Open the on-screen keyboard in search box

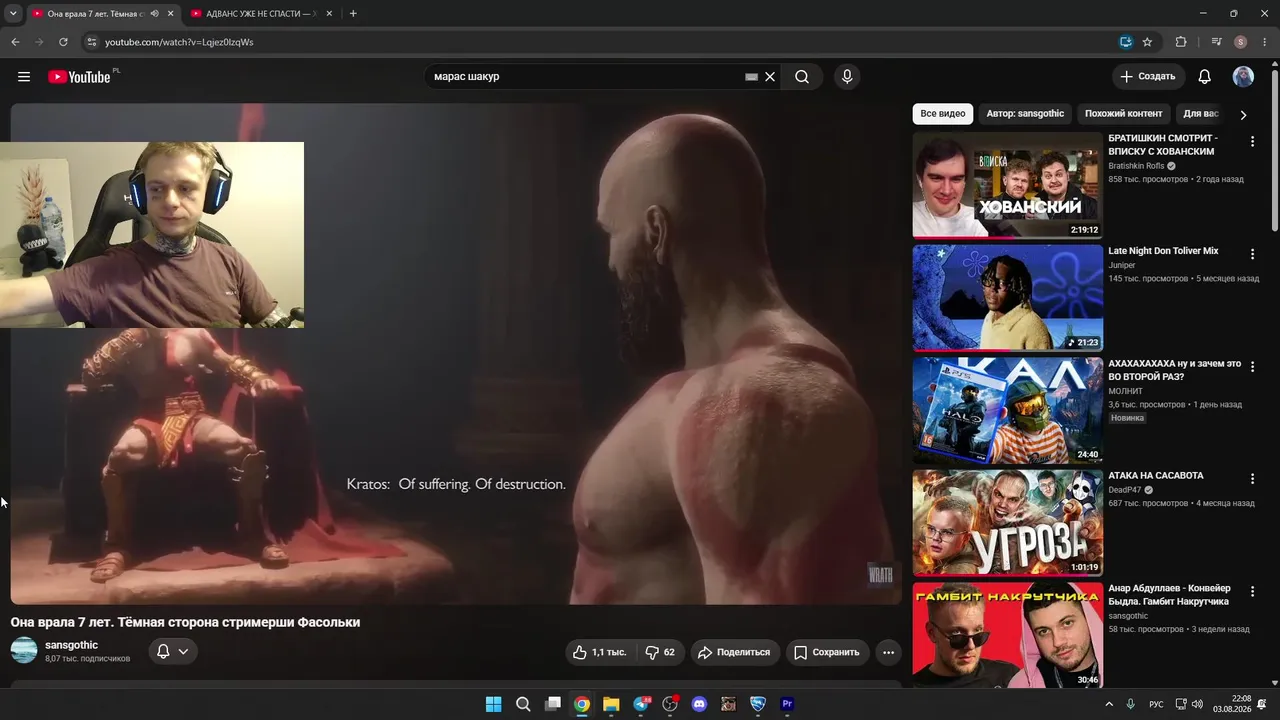click(x=751, y=77)
